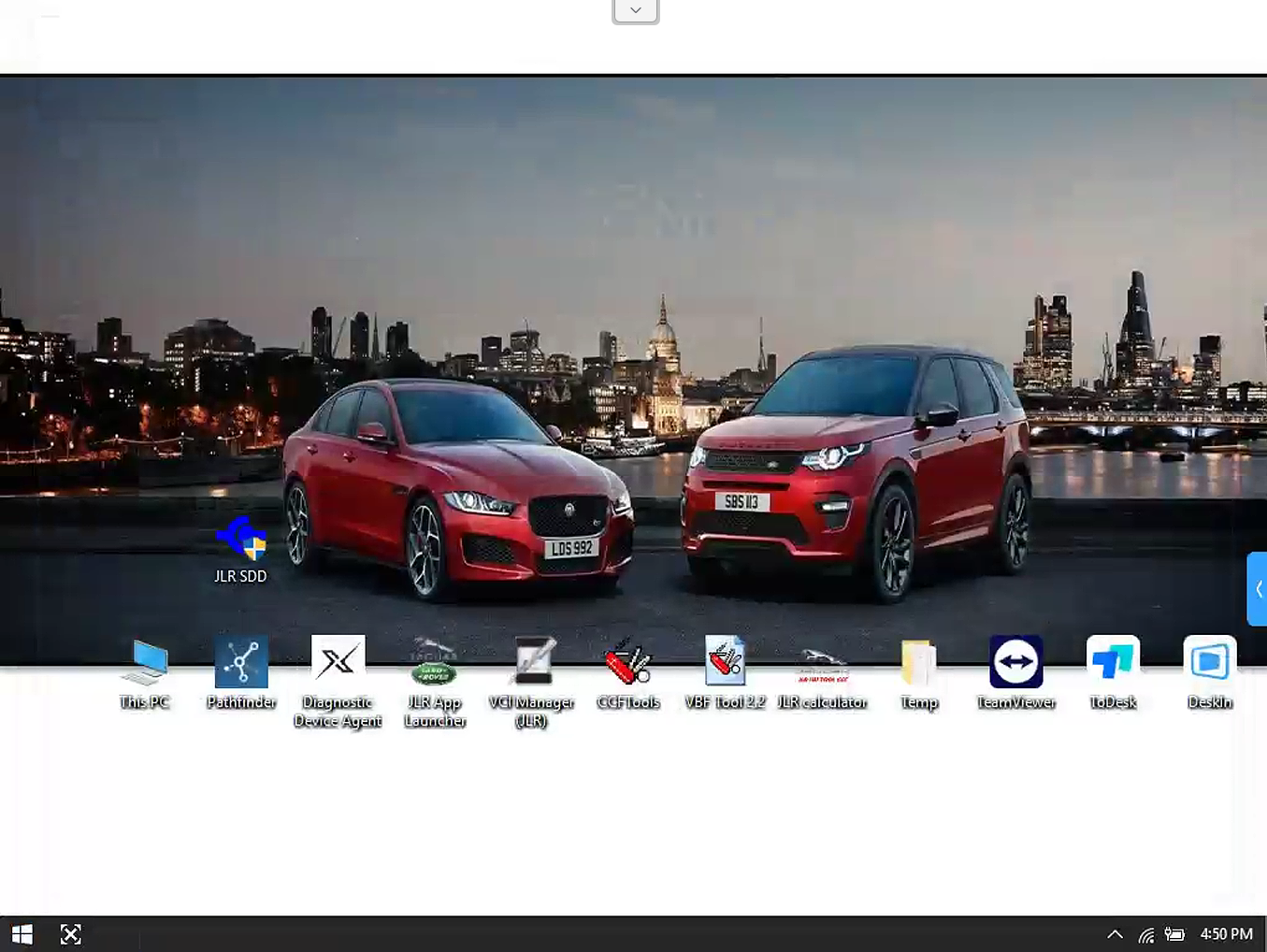The height and width of the screenshot is (952, 1267).
Task: Expand the blue side panel arrow
Action: (x=1258, y=589)
